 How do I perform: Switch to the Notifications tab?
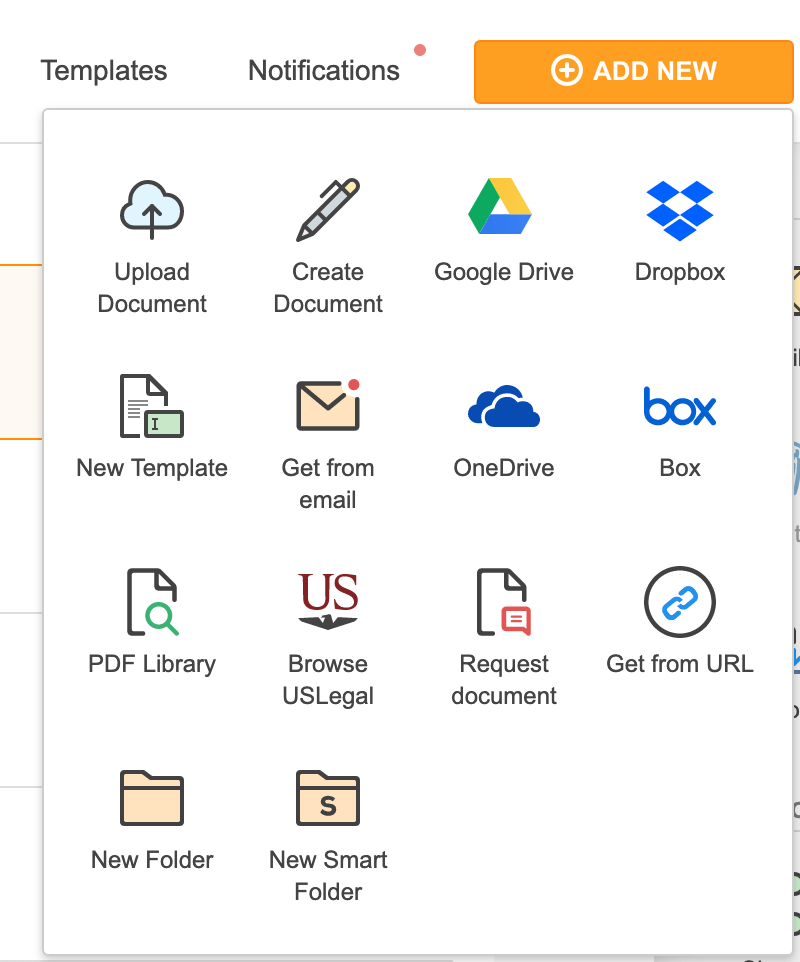coord(324,71)
